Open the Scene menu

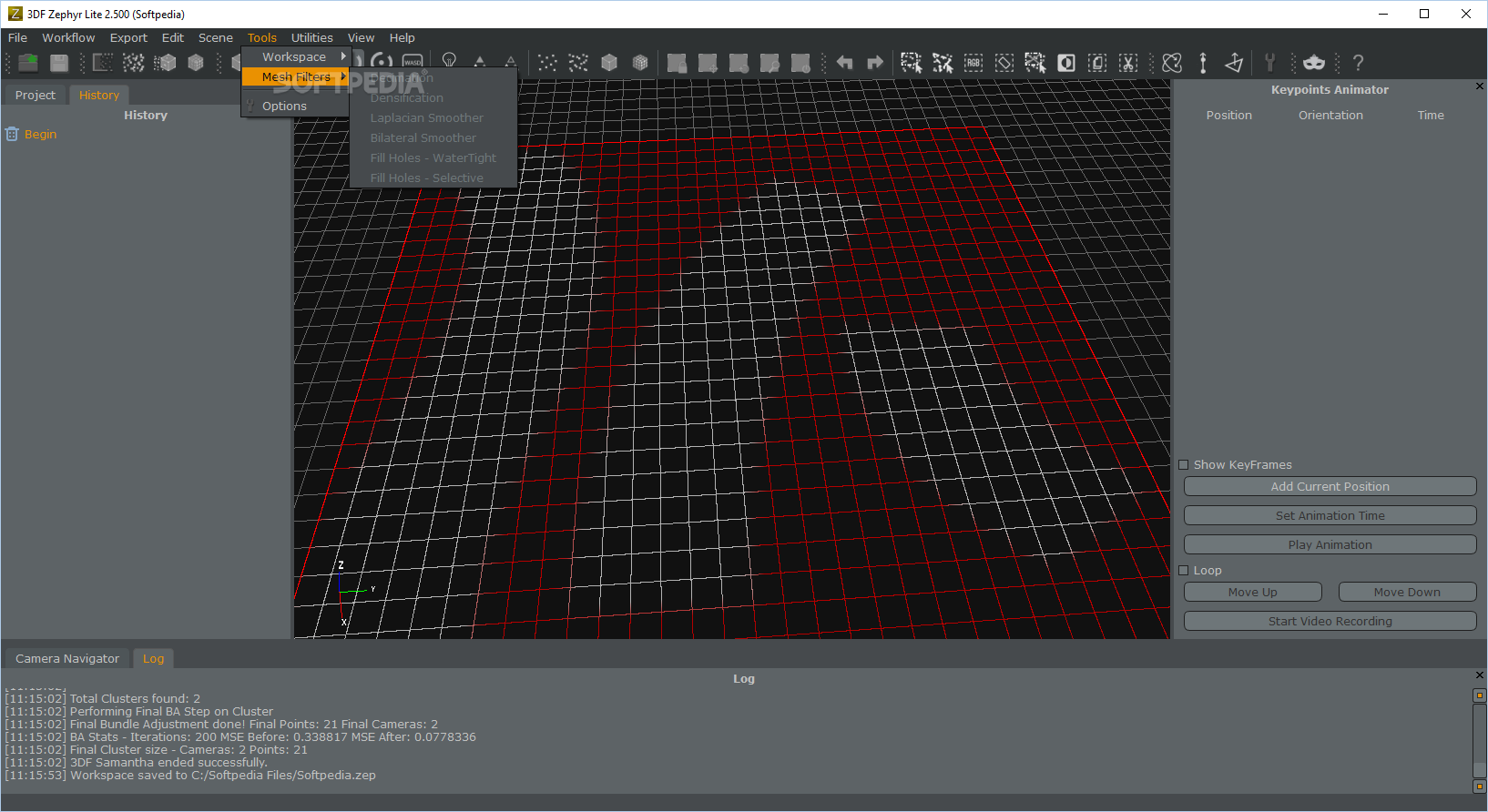click(216, 37)
